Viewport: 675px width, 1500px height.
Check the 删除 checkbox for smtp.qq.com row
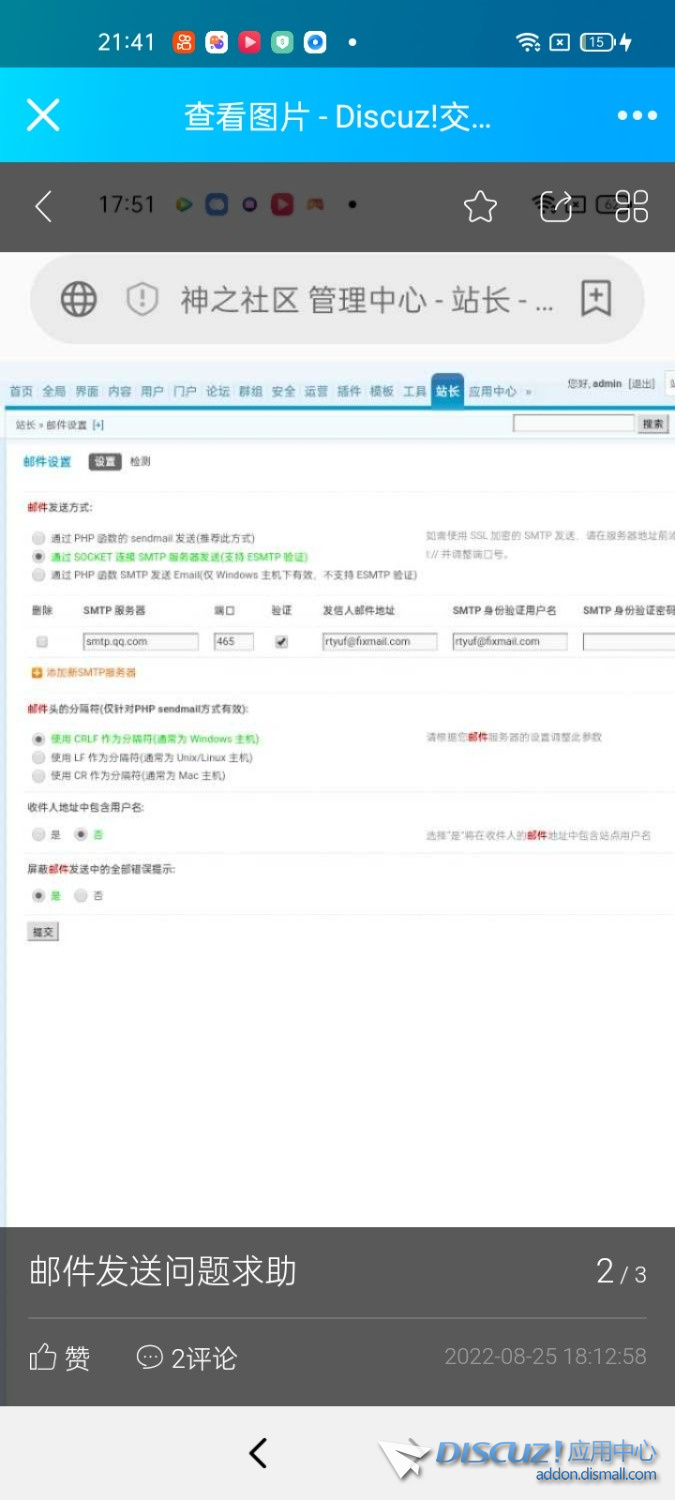click(42, 642)
